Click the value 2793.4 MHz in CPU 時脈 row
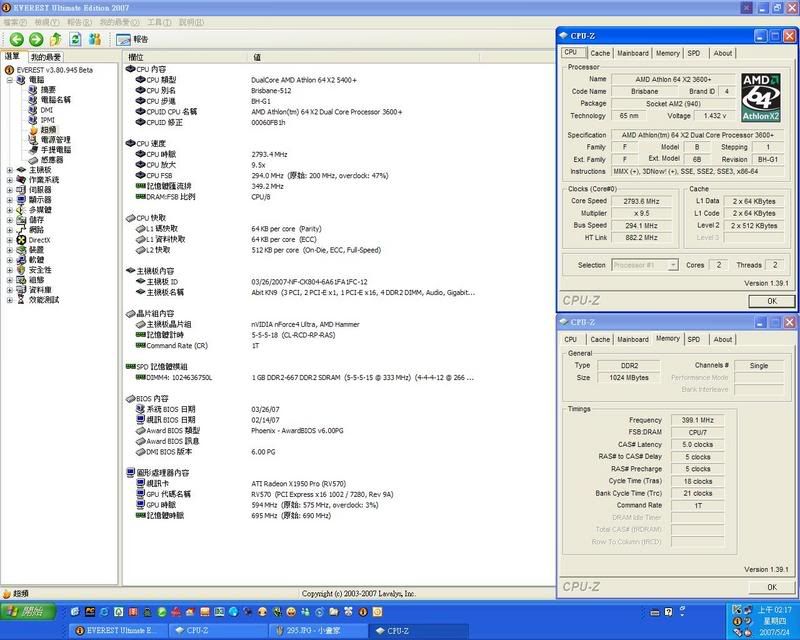Screen dimensions: 800x640 click(269, 154)
